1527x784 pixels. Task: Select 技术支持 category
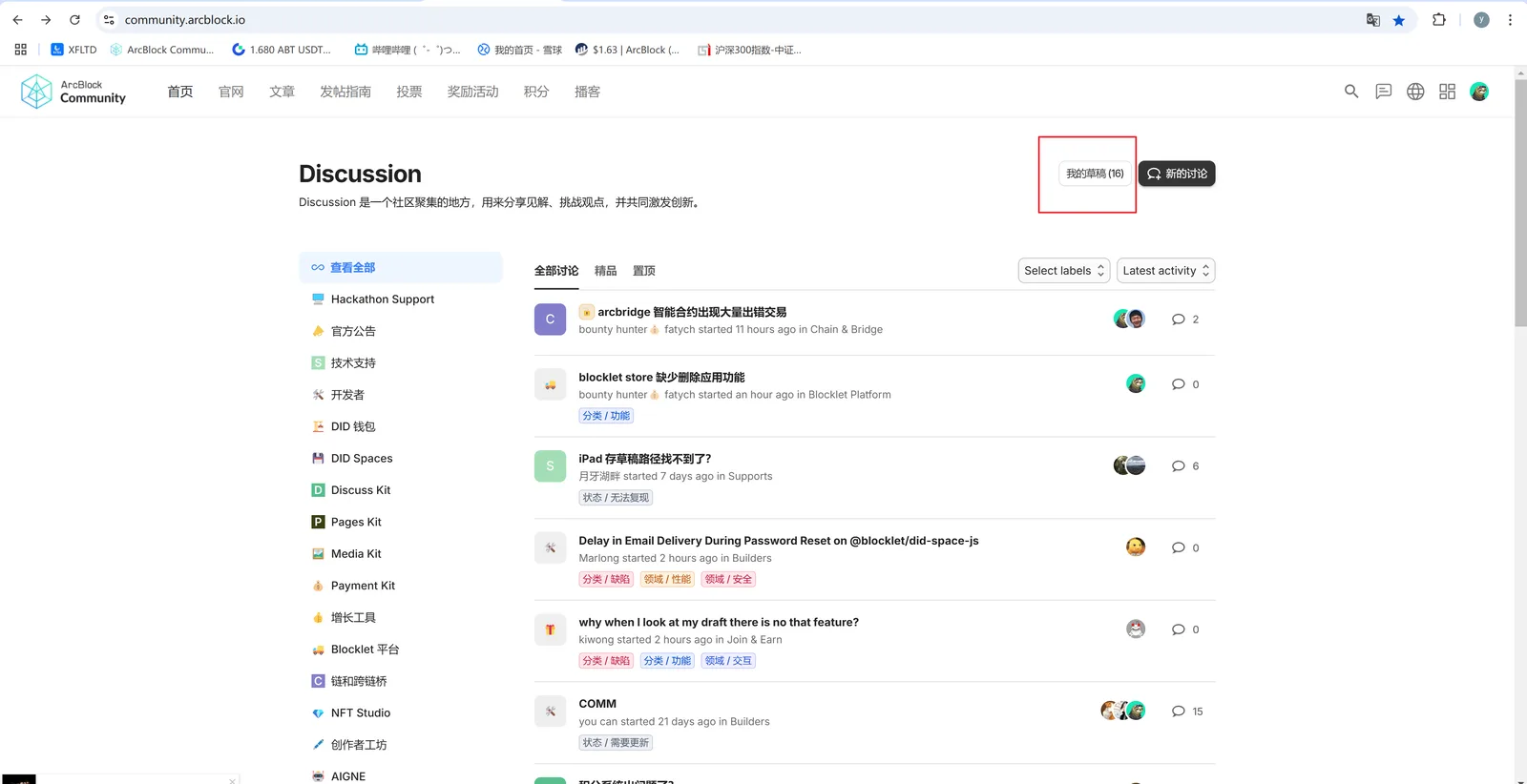tap(401, 363)
